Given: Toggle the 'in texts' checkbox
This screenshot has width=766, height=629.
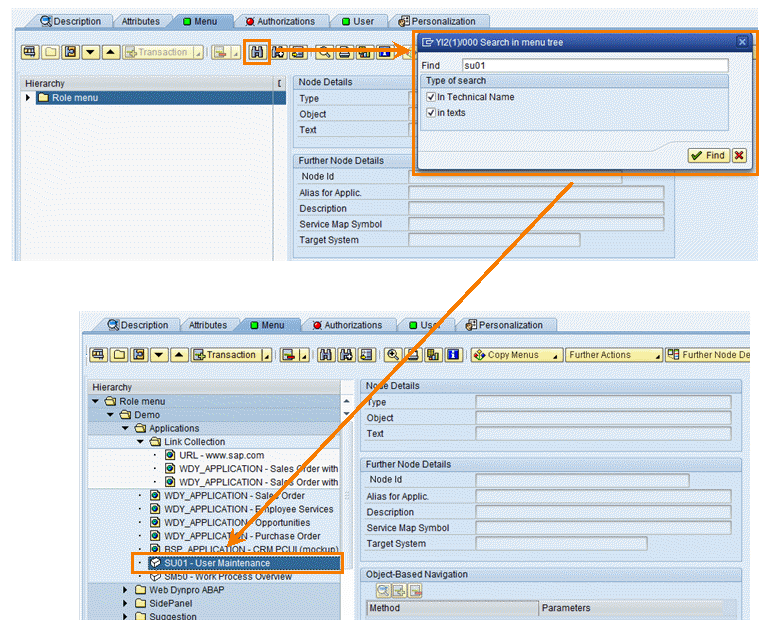Looking at the screenshot, I should point(431,113).
